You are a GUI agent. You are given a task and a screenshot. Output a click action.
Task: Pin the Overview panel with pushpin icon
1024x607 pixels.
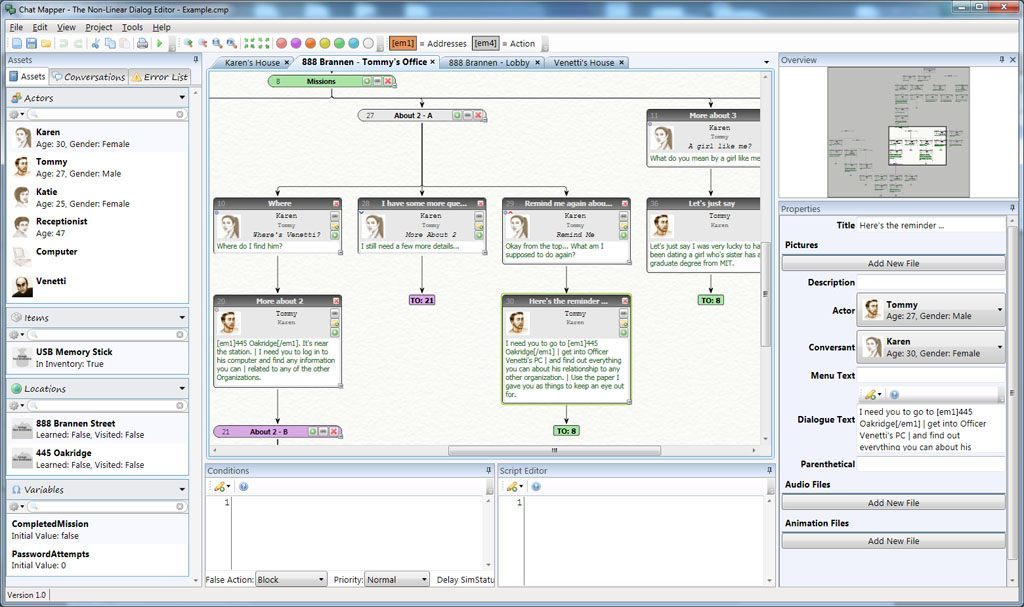pos(1001,60)
